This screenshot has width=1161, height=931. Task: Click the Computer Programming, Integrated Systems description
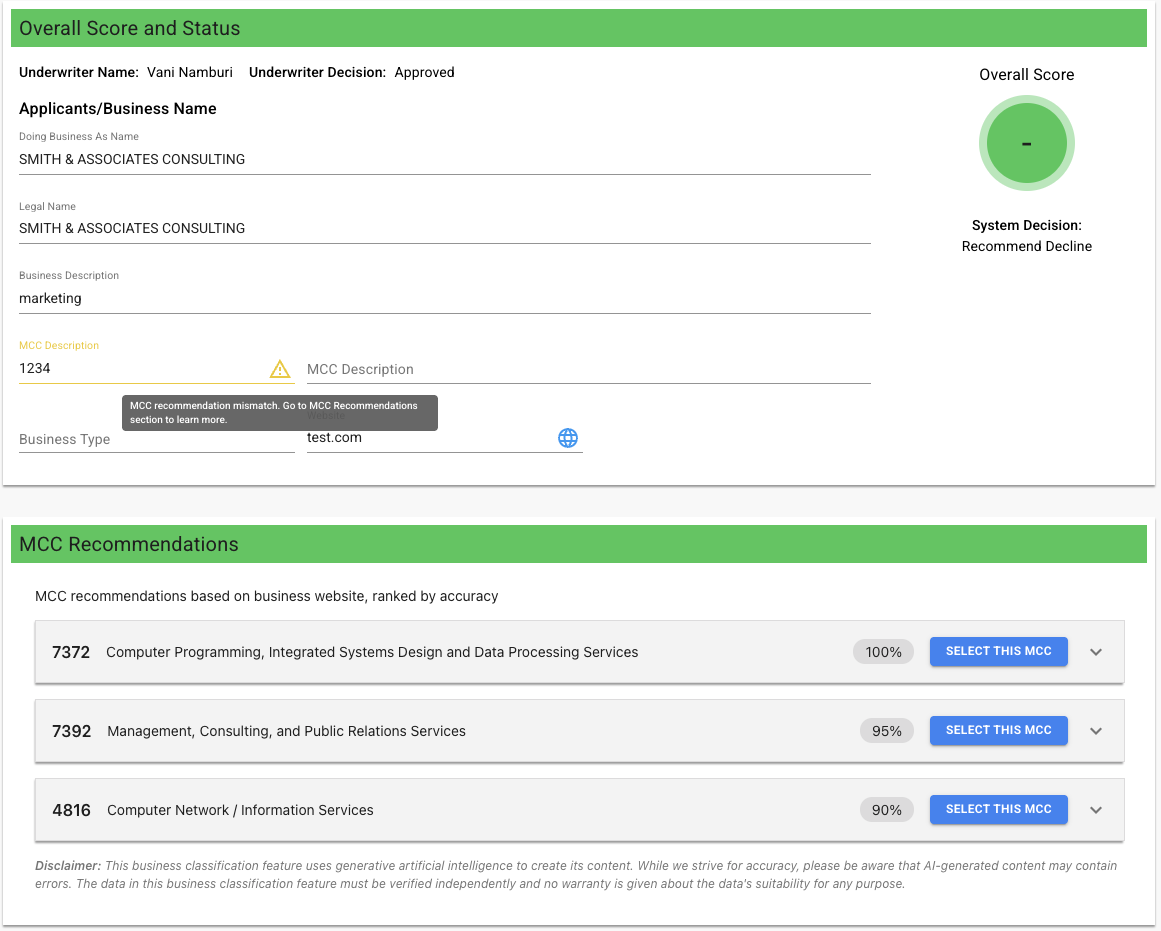[x=372, y=653]
